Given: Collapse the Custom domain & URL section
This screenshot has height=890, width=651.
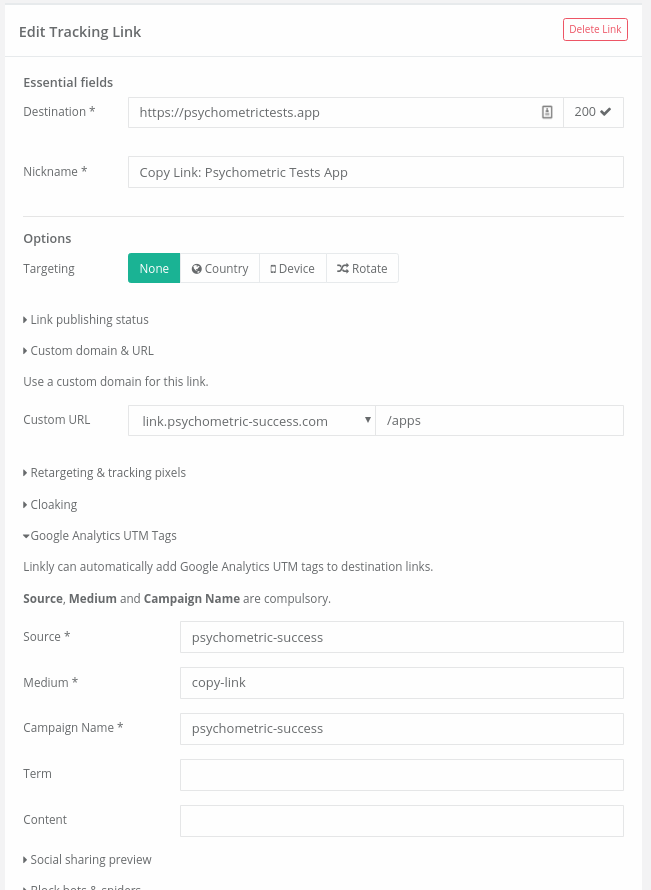Looking at the screenshot, I should click(91, 351).
